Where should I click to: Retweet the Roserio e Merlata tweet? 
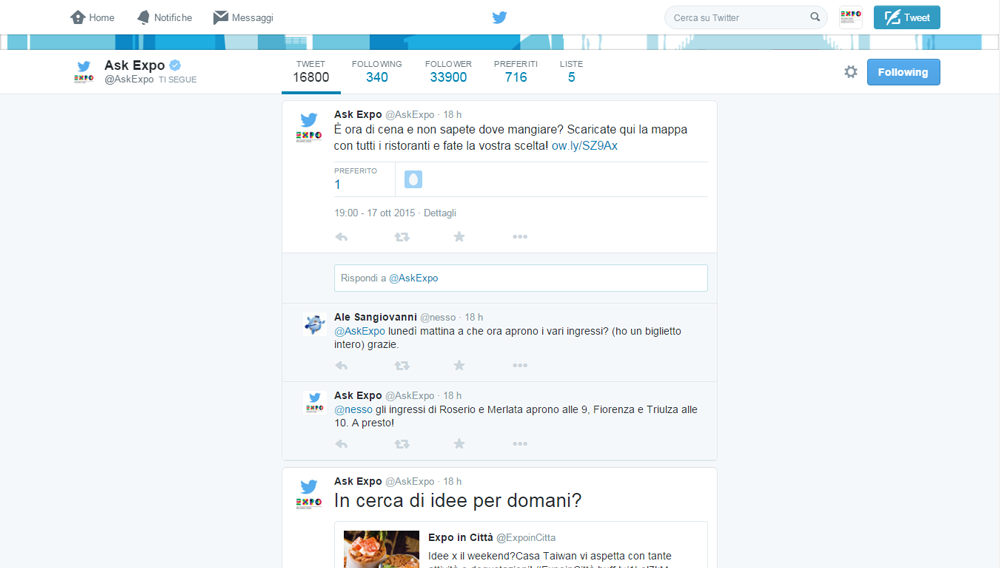tap(402, 444)
